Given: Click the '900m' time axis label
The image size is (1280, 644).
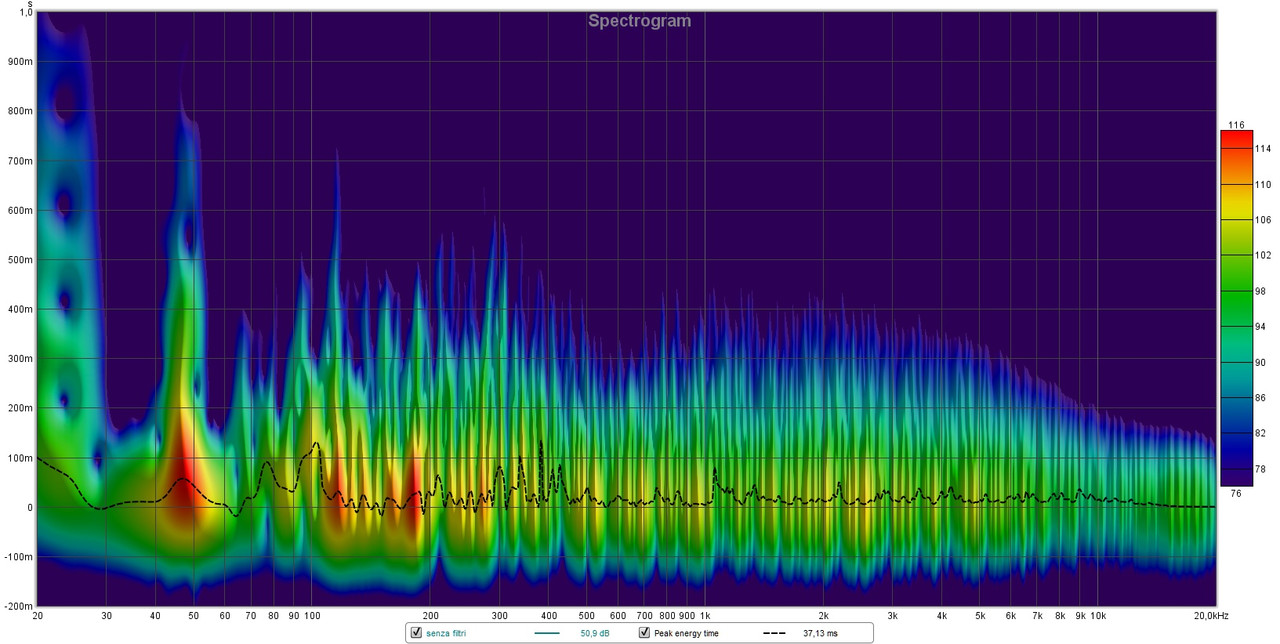Looking at the screenshot, I should (x=20, y=61).
